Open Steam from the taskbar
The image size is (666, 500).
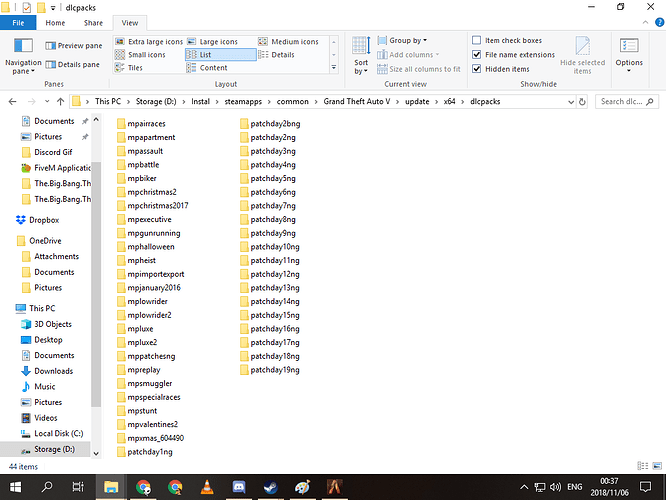click(271, 487)
